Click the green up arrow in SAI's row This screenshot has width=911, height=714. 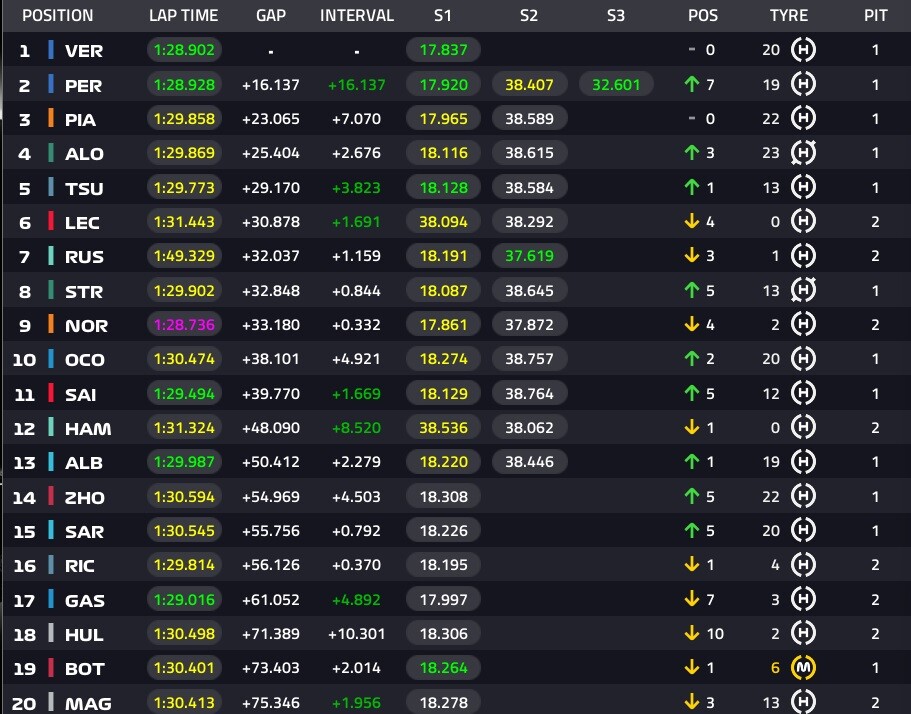tap(690, 394)
